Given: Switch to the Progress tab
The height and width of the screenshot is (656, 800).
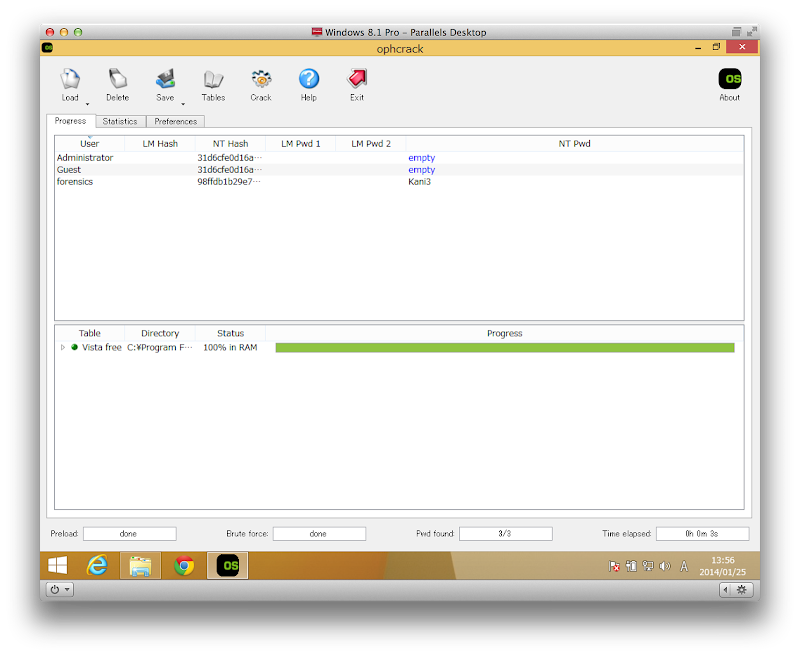Looking at the screenshot, I should (70, 121).
